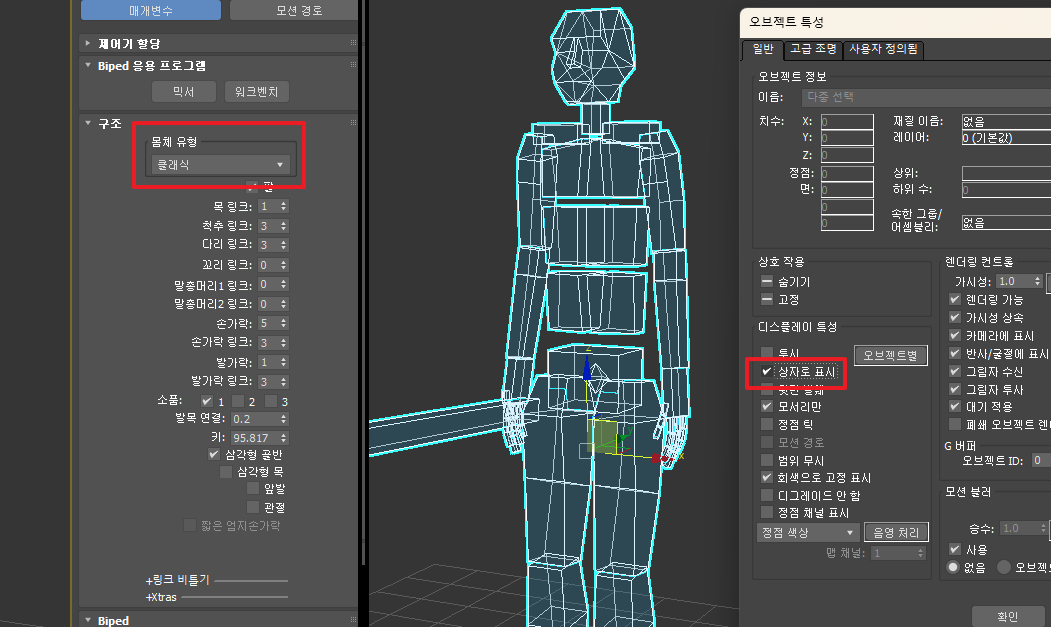Switch to the 고급 조명 tab
Image resolution: width=1051 pixels, height=627 pixels.
click(811, 49)
